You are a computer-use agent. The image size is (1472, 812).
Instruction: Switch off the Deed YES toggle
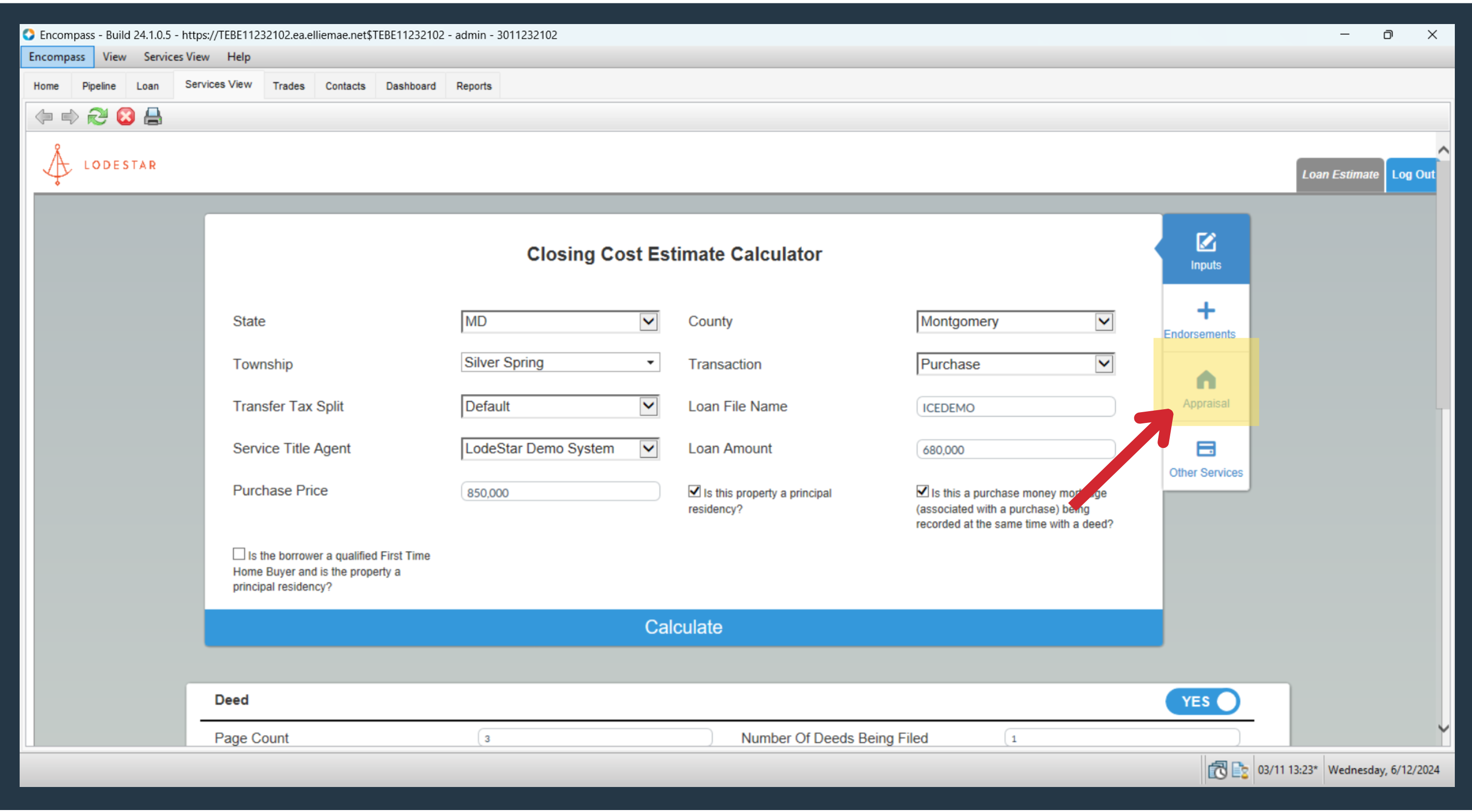1202,701
